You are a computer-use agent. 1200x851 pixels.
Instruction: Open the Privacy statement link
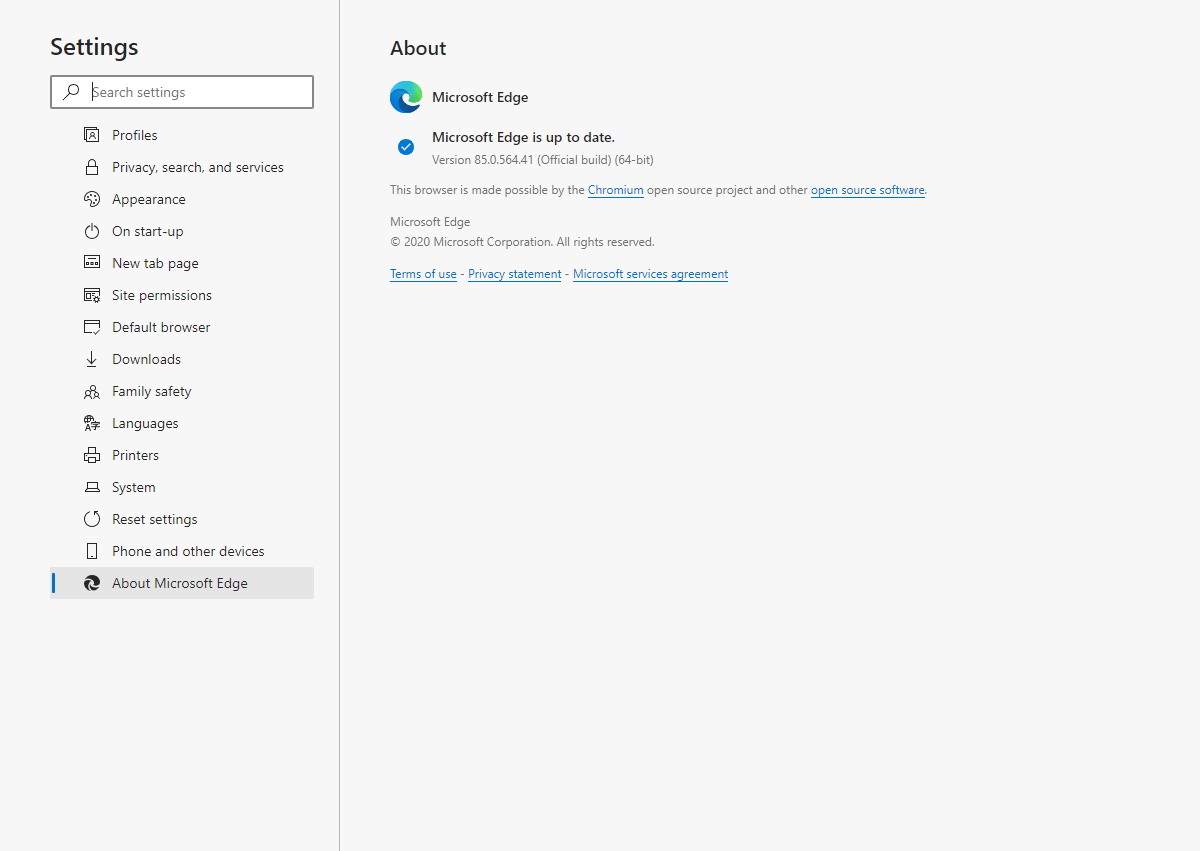click(514, 273)
